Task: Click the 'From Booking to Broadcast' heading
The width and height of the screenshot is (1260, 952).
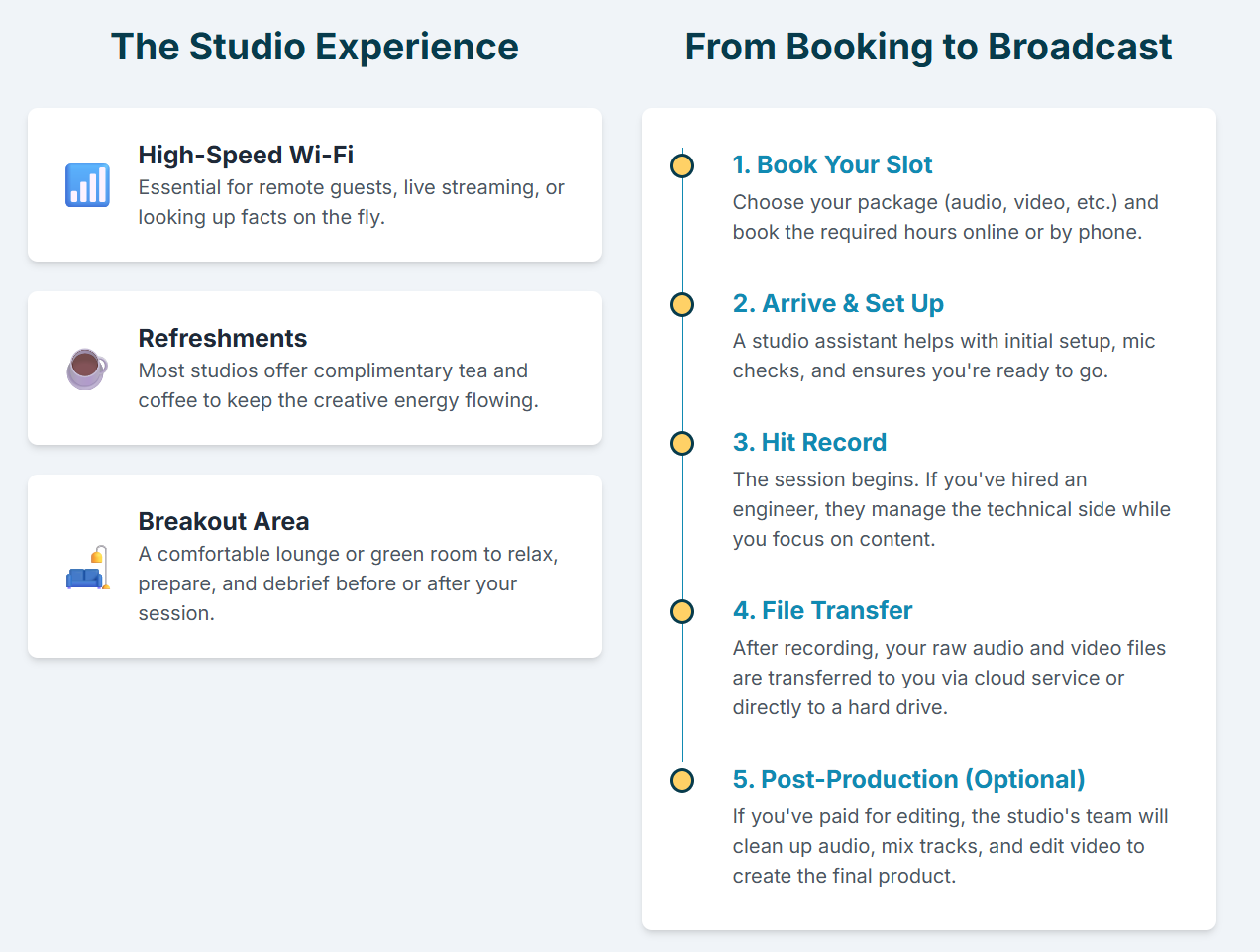Action: (928, 47)
